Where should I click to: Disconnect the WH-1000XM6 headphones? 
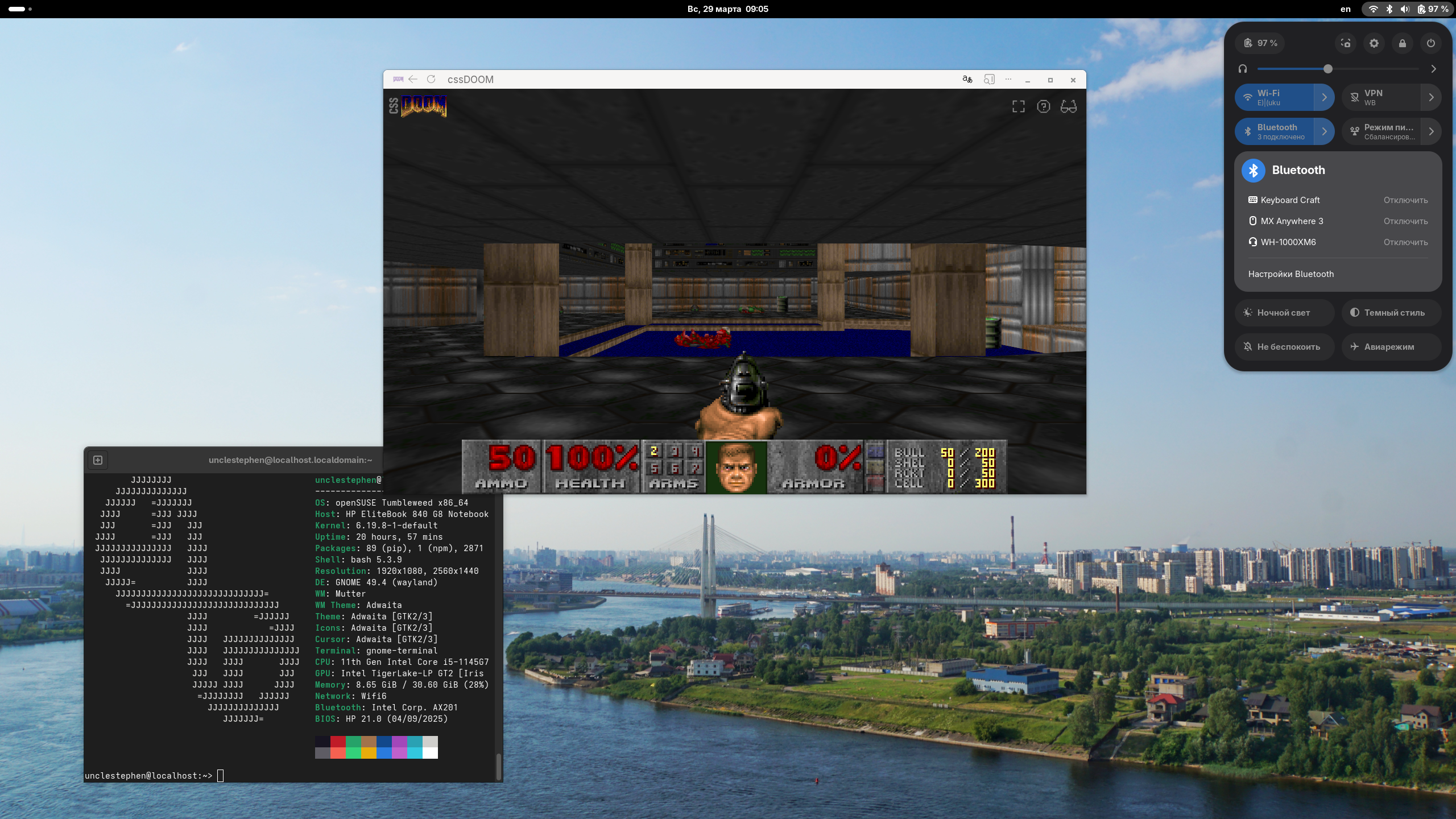1405,242
